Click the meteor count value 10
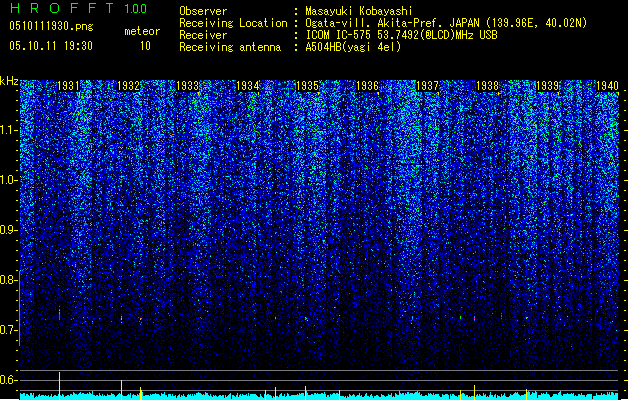This screenshot has width=629, height=400. pos(145,46)
